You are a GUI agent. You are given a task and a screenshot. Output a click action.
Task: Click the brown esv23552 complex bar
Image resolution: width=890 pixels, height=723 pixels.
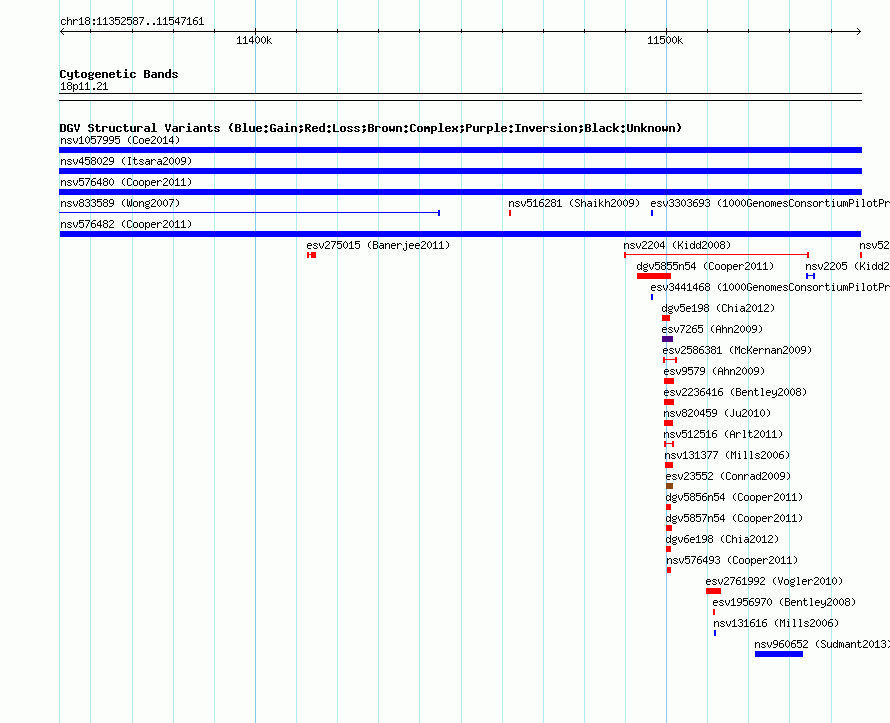(669, 486)
